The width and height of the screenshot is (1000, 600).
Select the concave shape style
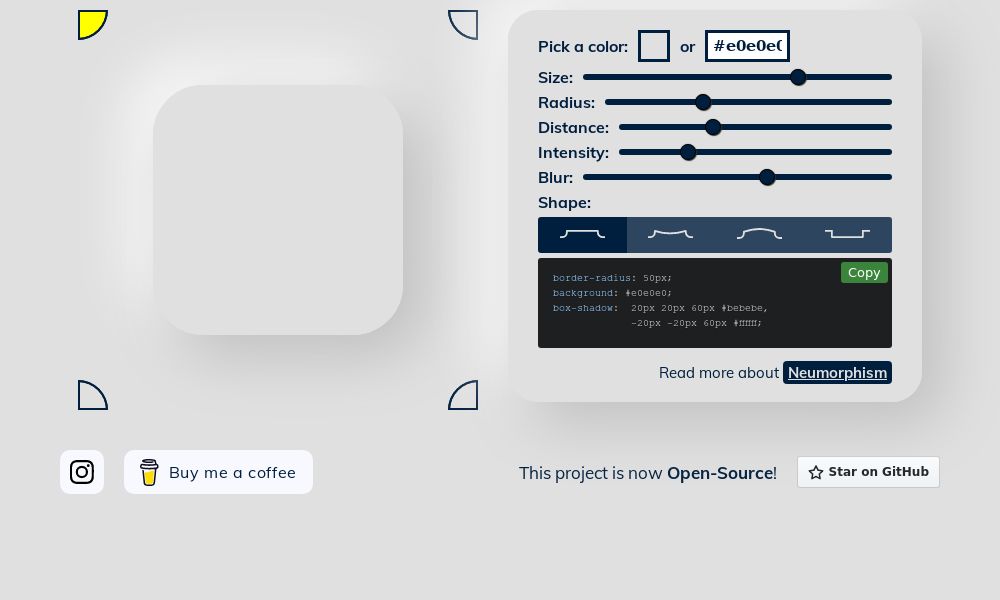point(670,235)
